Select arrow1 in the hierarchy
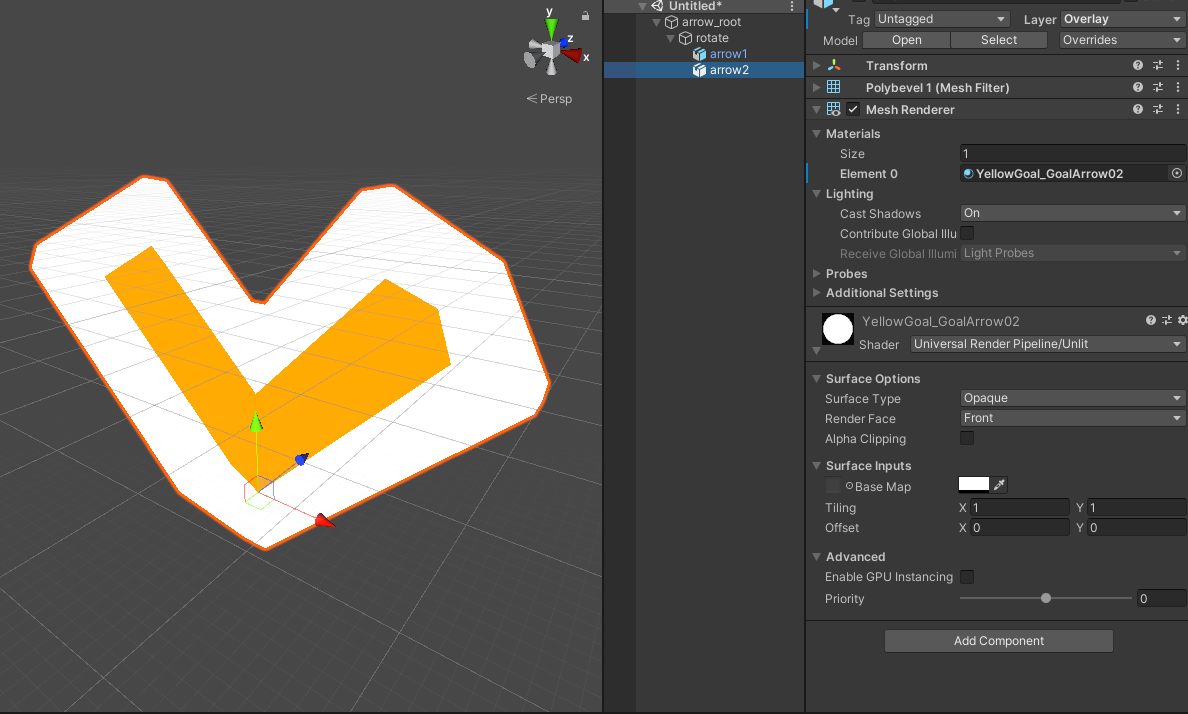The image size is (1188, 714). [728, 54]
